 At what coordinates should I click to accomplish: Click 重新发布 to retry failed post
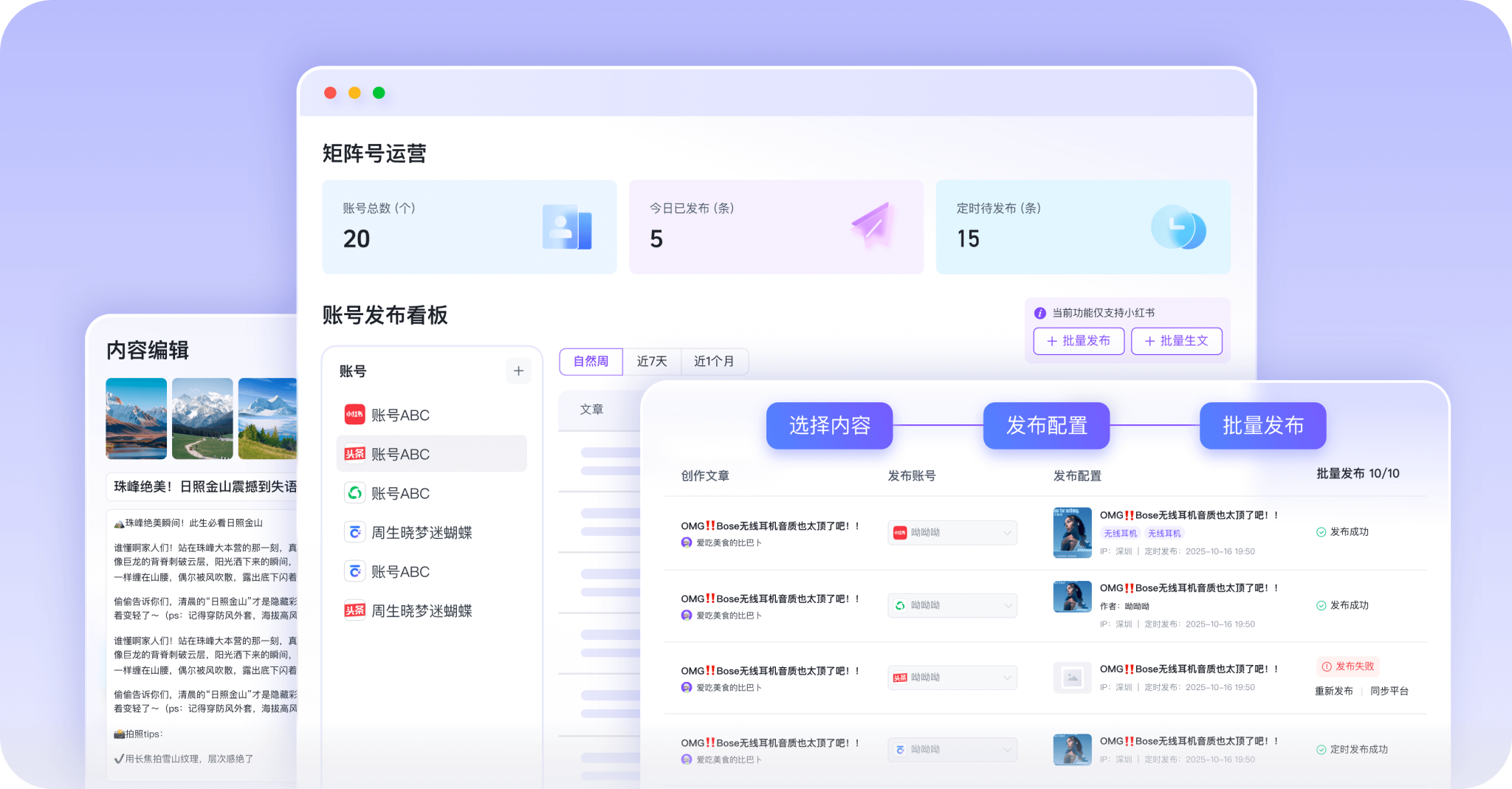tap(1333, 692)
